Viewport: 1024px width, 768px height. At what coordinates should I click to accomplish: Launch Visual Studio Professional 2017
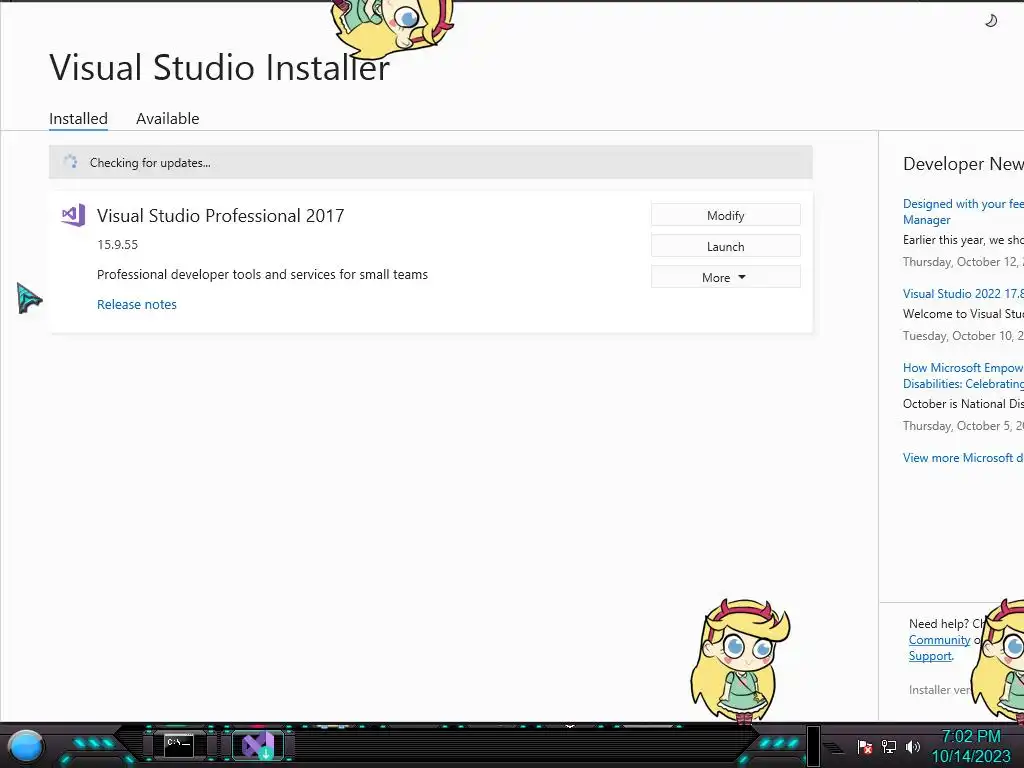[726, 246]
